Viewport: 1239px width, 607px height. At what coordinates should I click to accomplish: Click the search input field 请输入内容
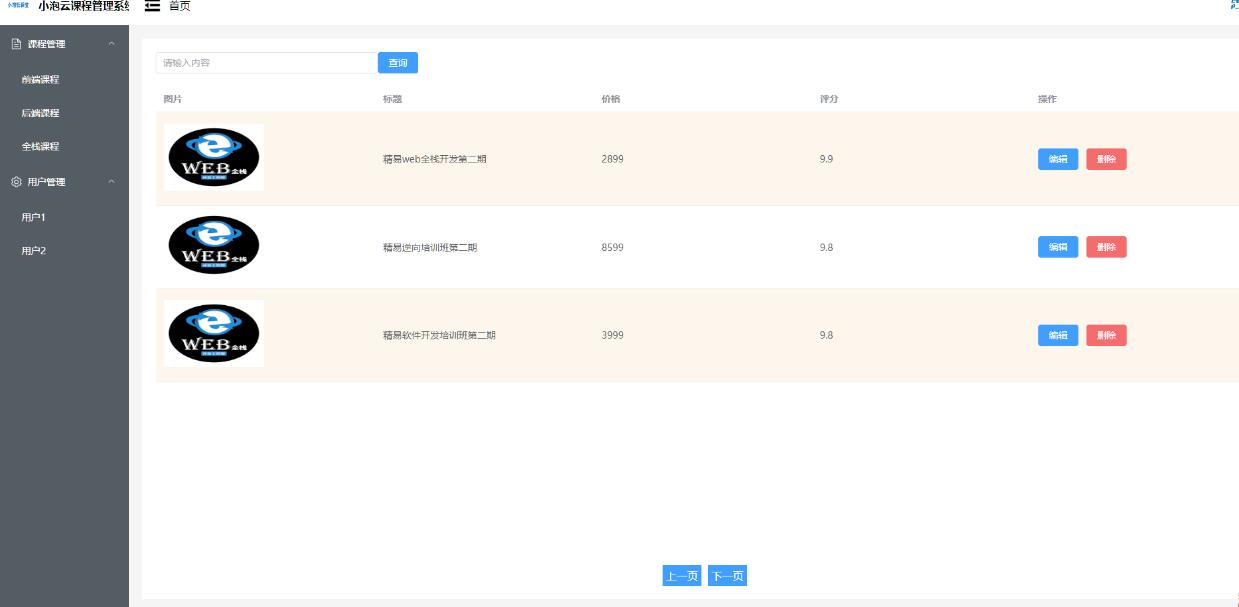click(x=266, y=63)
